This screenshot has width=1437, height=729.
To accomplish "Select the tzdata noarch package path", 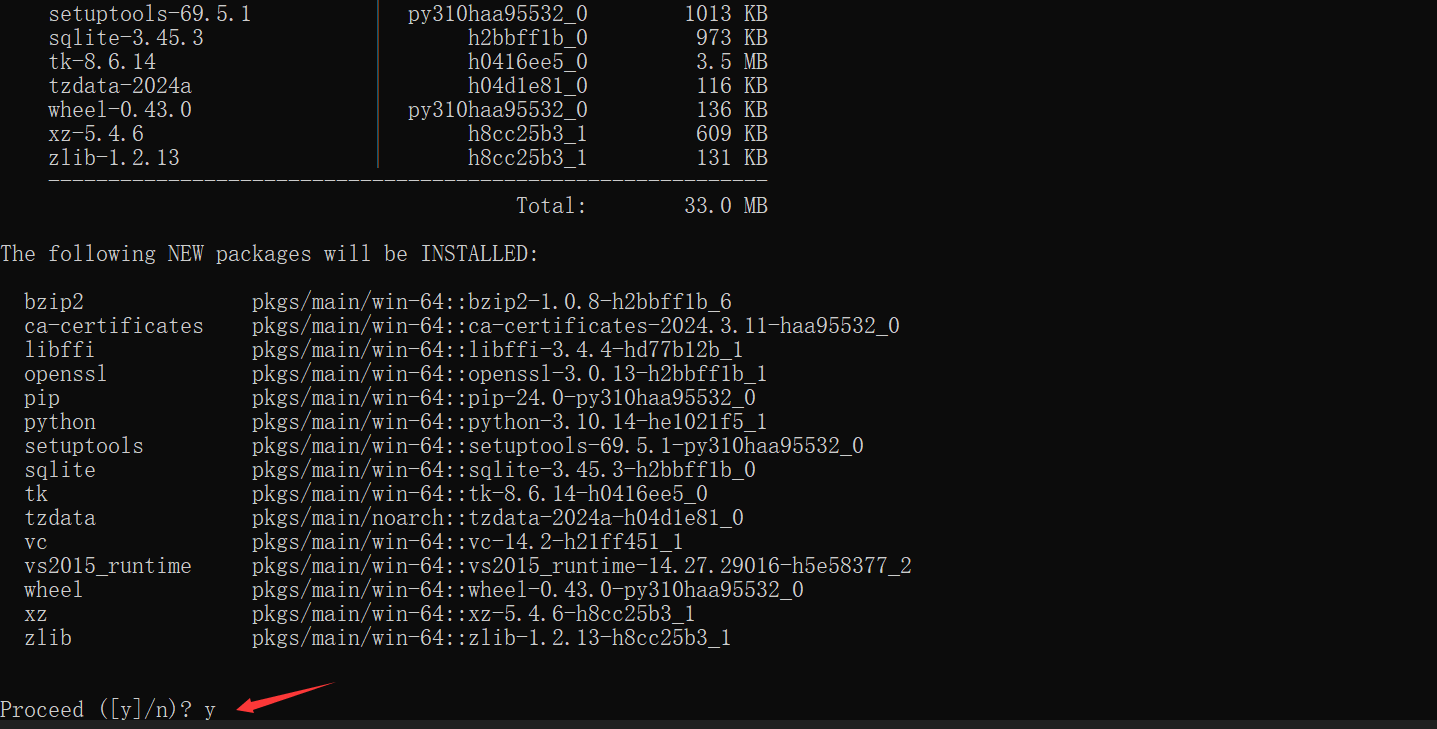I will tap(497, 518).
